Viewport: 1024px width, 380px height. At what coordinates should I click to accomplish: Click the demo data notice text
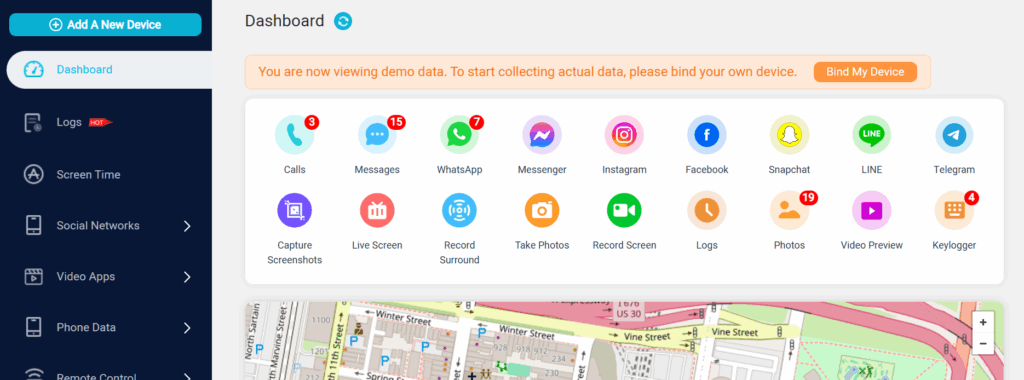point(528,72)
